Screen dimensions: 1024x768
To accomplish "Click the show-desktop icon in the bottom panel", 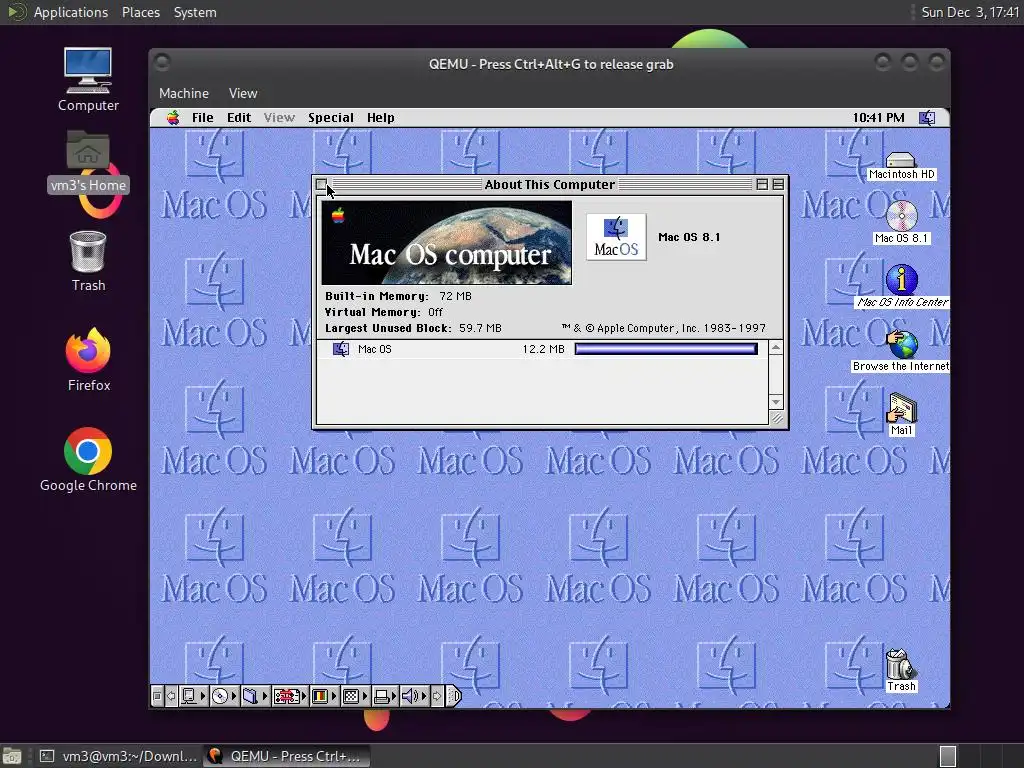I will pyautogui.click(x=12, y=756).
